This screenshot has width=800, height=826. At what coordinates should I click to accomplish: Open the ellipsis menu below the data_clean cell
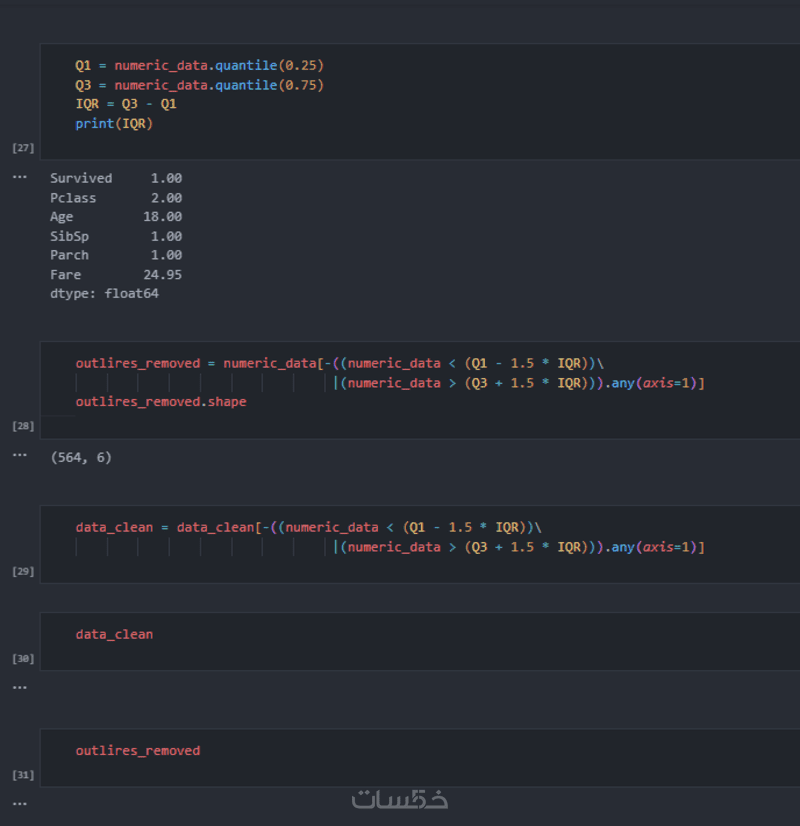click(20, 687)
